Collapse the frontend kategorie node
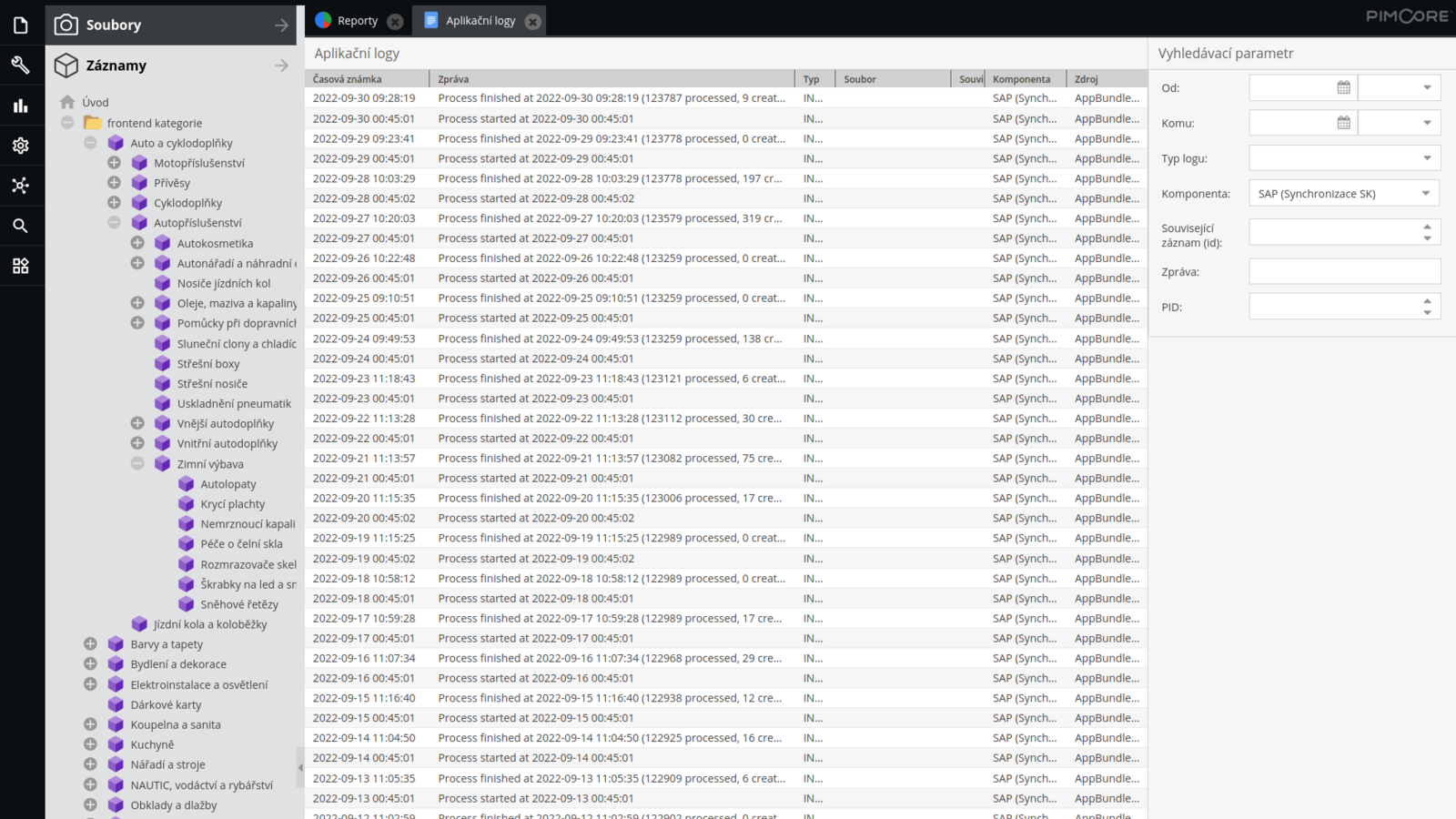1456x819 pixels. pyautogui.click(x=67, y=122)
